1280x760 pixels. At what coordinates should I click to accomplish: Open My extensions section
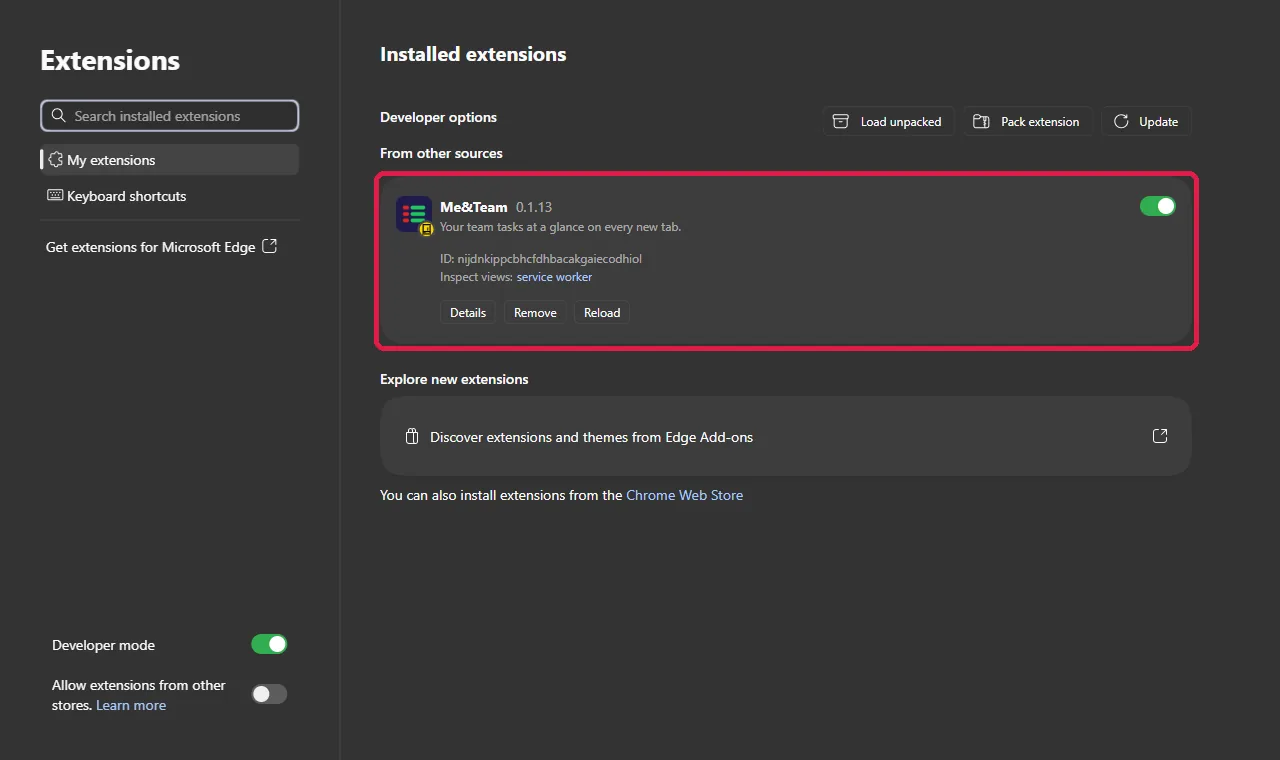170,160
